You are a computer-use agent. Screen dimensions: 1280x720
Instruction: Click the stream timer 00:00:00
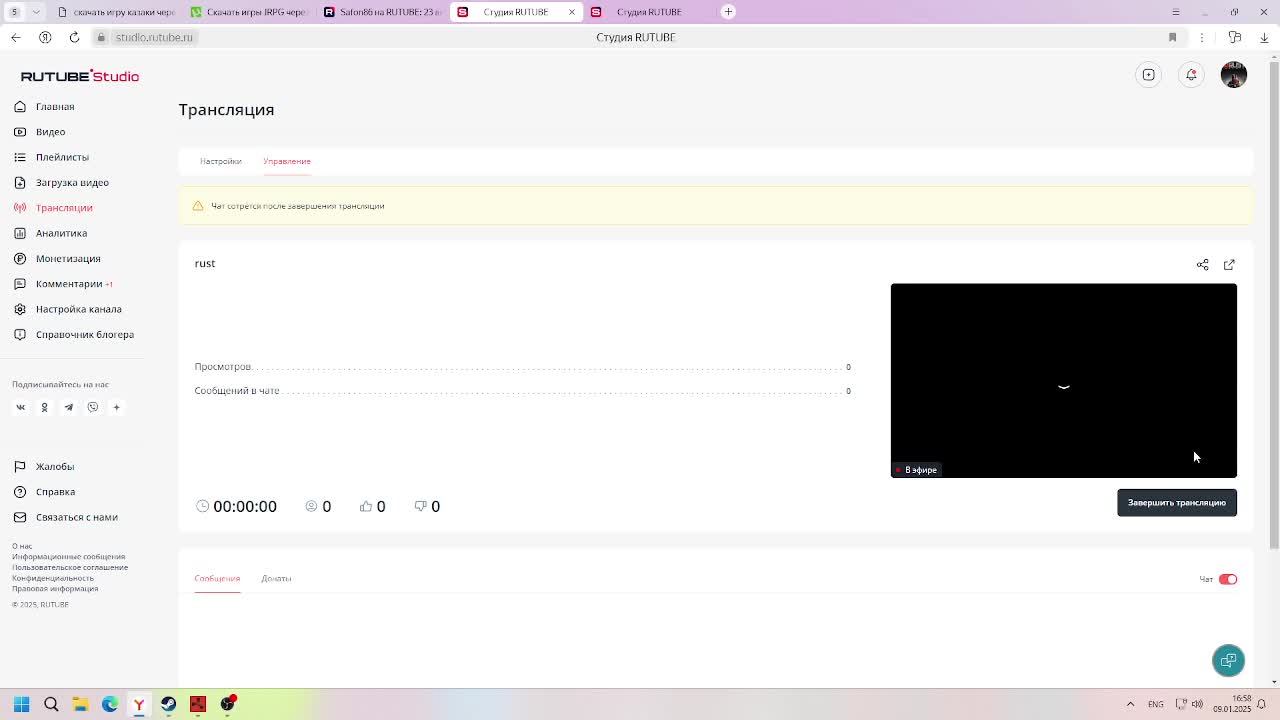click(245, 507)
